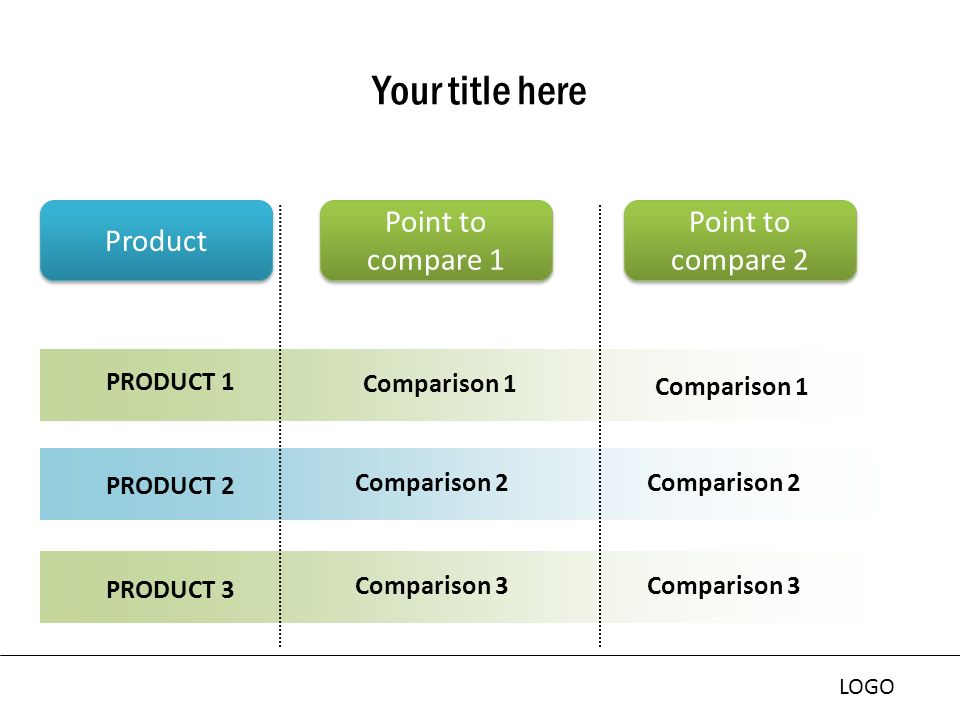Image resolution: width=960 pixels, height=720 pixels.
Task: Select the dotted divider before Point to compare 2
Action: tap(599, 426)
